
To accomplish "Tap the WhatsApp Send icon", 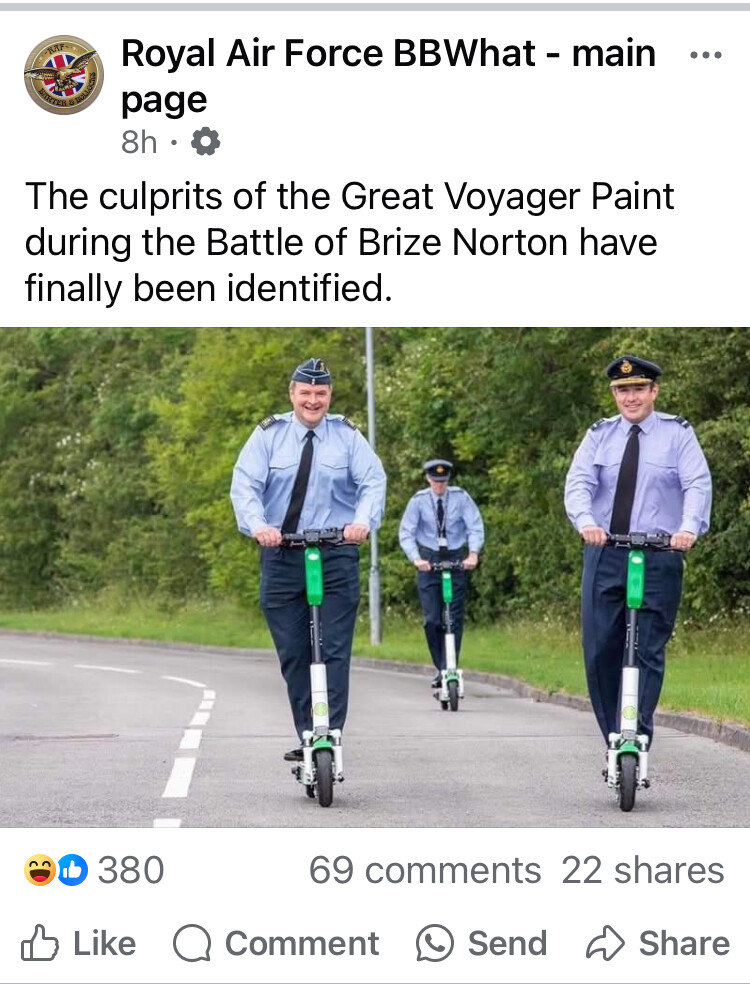I will [434, 943].
